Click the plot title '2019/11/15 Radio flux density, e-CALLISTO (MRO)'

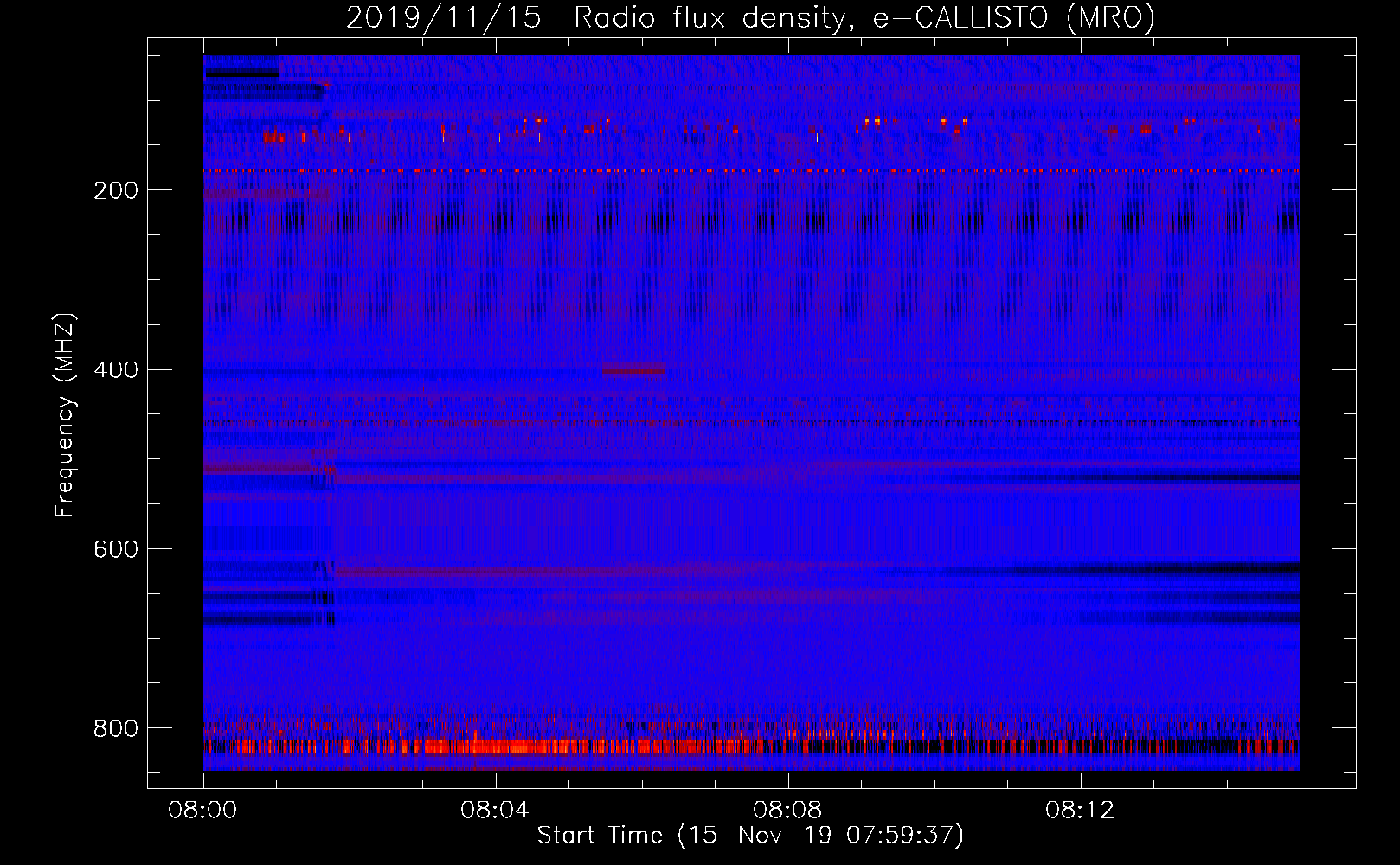750,17
